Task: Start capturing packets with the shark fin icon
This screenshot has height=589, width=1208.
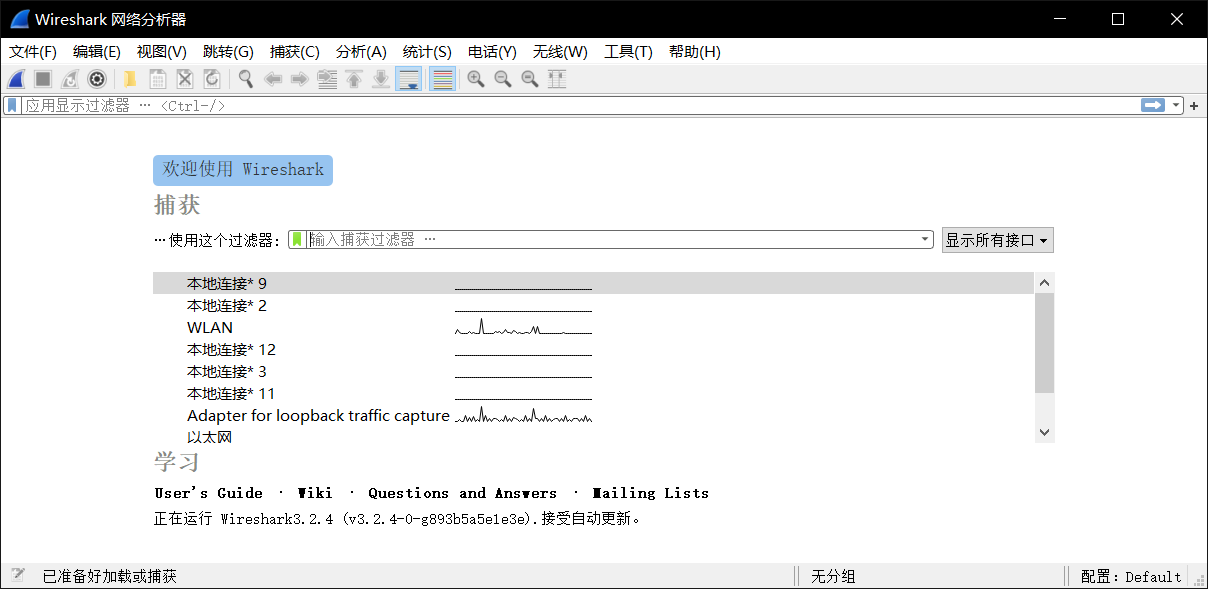Action: pos(16,79)
